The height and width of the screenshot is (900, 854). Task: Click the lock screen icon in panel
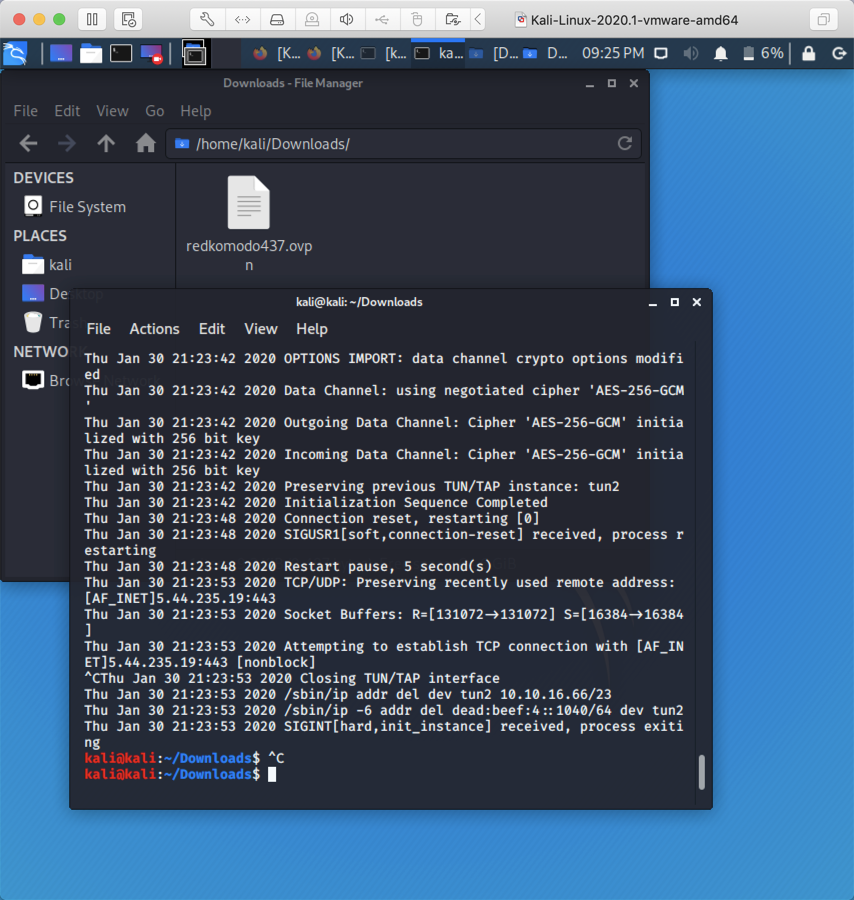(808, 53)
